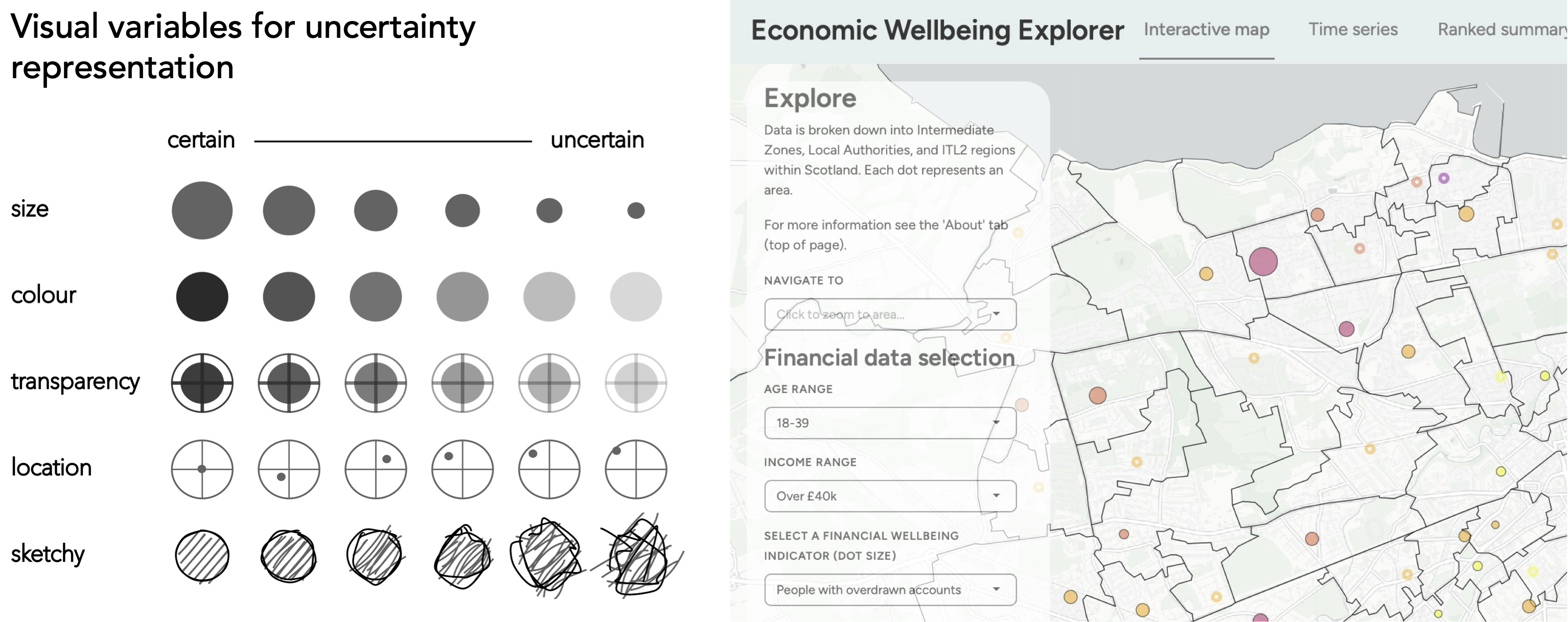
Task: Switch to the Time series tab
Action: click(1352, 29)
